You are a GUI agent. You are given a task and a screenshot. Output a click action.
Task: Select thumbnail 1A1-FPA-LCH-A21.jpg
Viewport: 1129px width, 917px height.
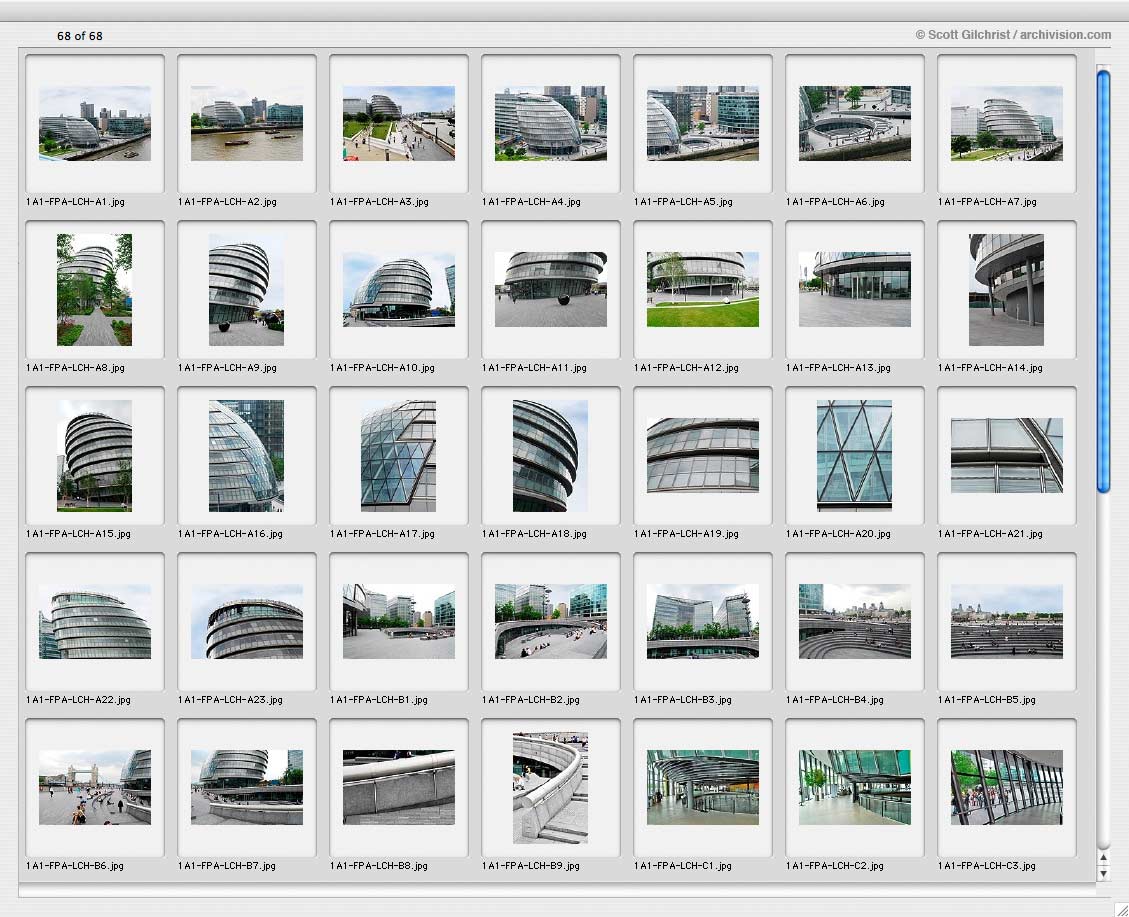point(1007,456)
